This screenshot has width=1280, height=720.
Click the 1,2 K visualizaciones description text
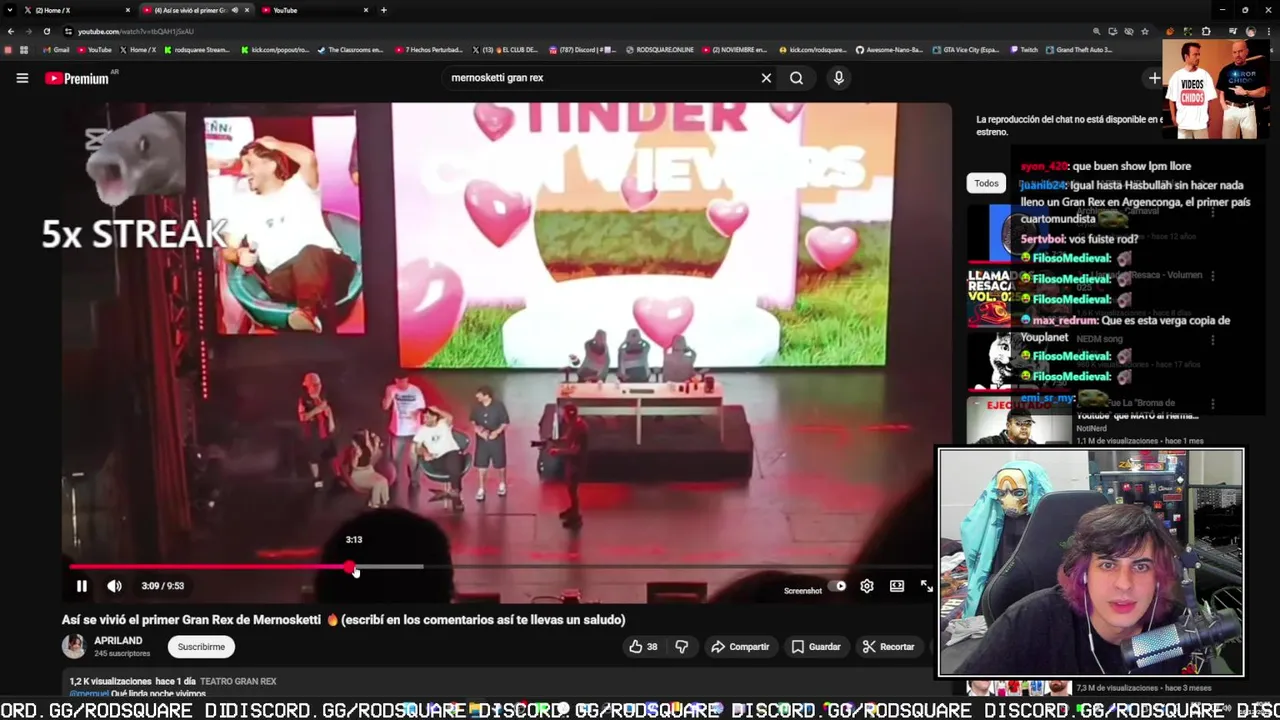tap(110, 681)
